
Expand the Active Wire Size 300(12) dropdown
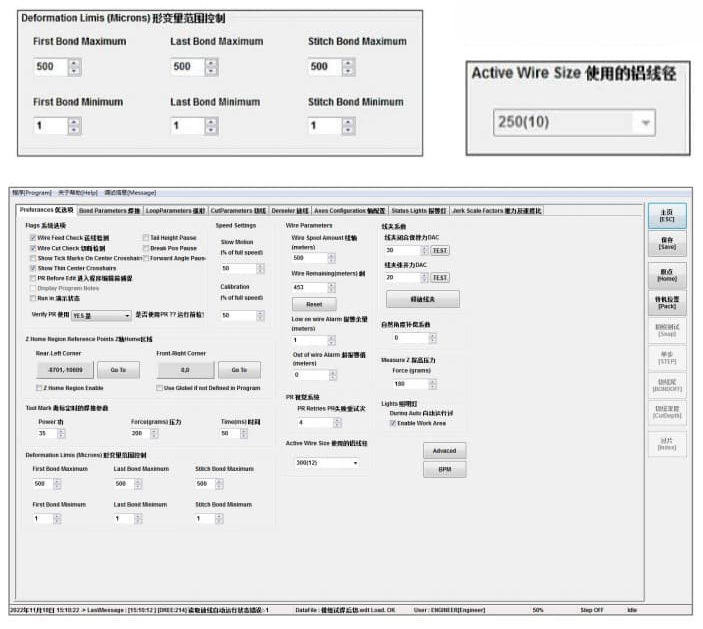[x=327, y=463]
